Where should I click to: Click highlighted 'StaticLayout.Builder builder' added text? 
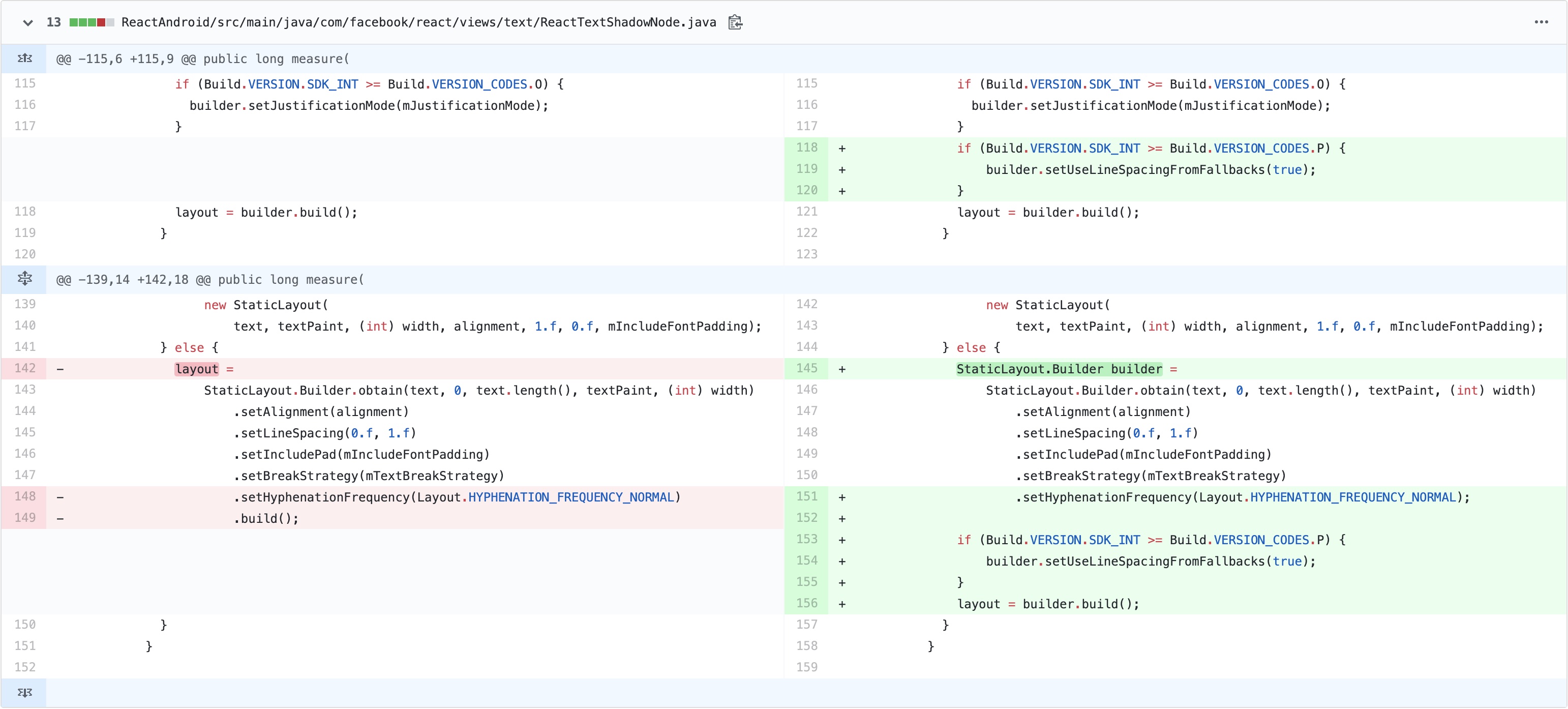click(x=1059, y=369)
